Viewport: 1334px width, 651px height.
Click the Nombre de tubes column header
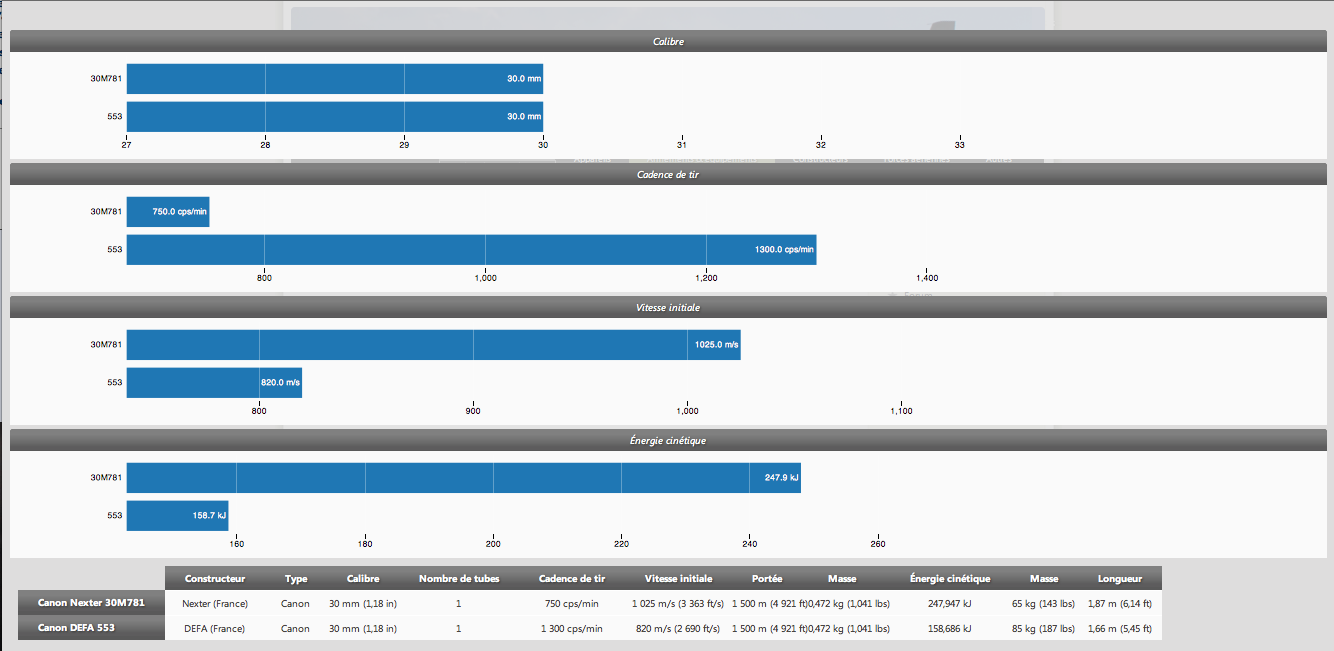pyautogui.click(x=458, y=578)
